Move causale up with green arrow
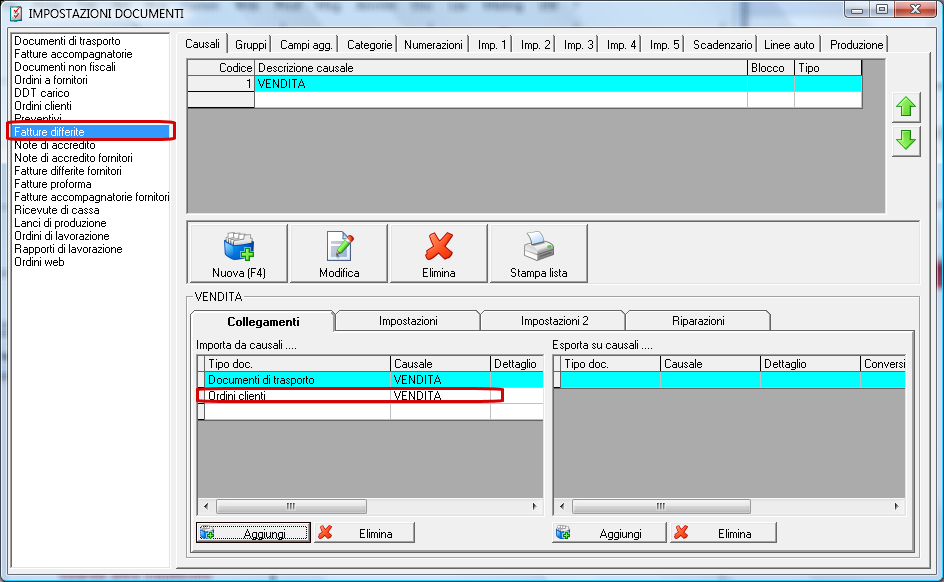Image resolution: width=944 pixels, height=582 pixels. (x=906, y=108)
